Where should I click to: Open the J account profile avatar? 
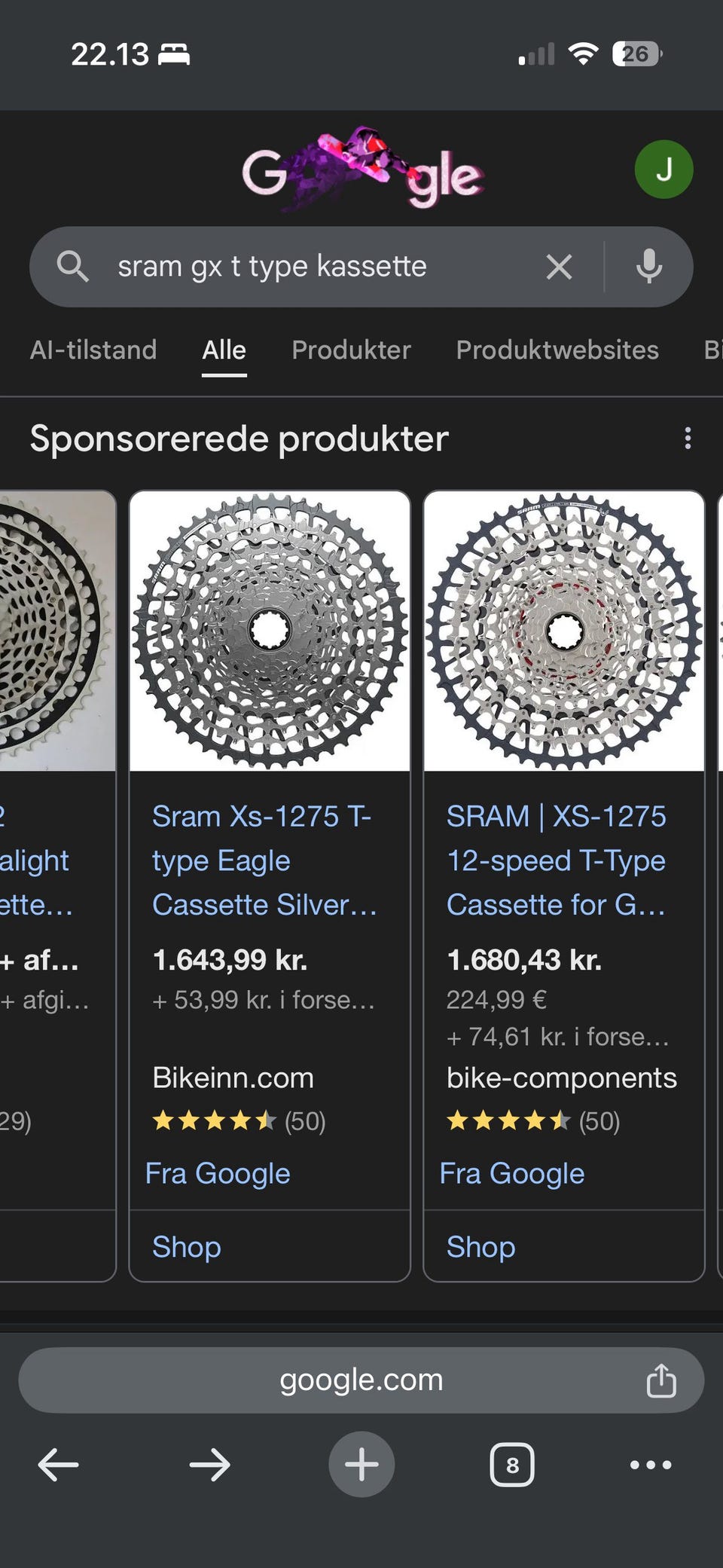click(x=664, y=170)
